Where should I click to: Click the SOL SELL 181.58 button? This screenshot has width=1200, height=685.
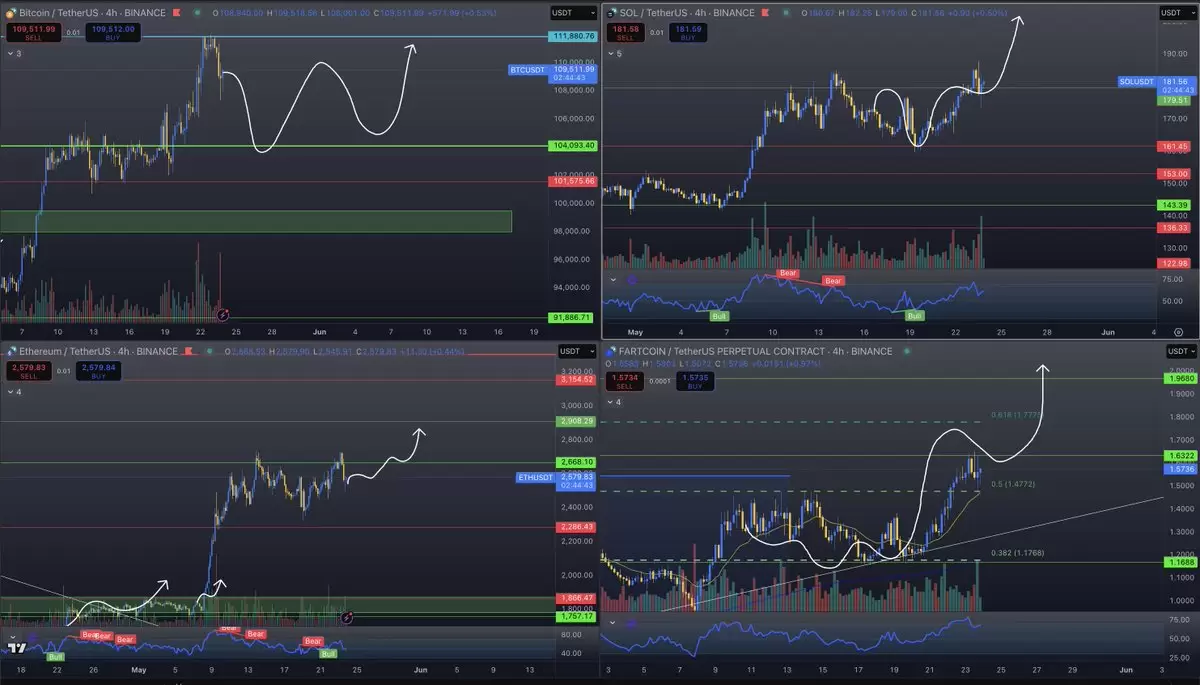click(x=624, y=31)
